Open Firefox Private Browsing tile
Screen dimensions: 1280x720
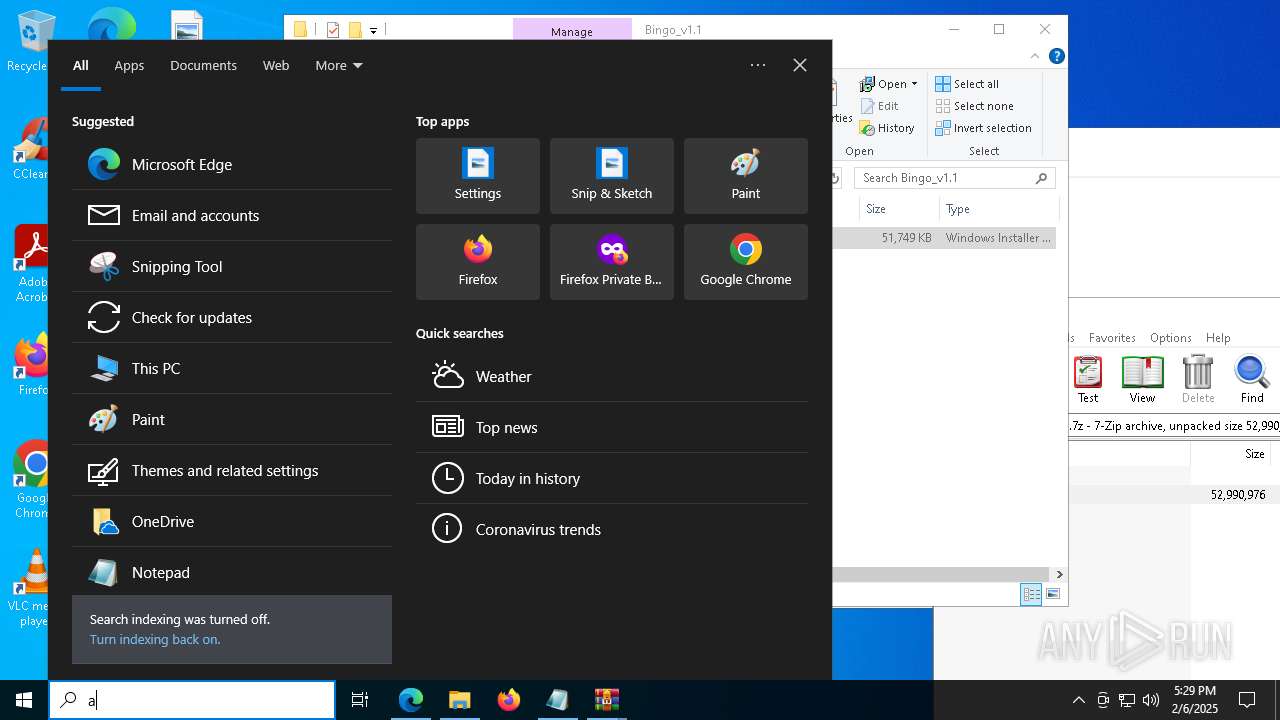[x=612, y=262]
